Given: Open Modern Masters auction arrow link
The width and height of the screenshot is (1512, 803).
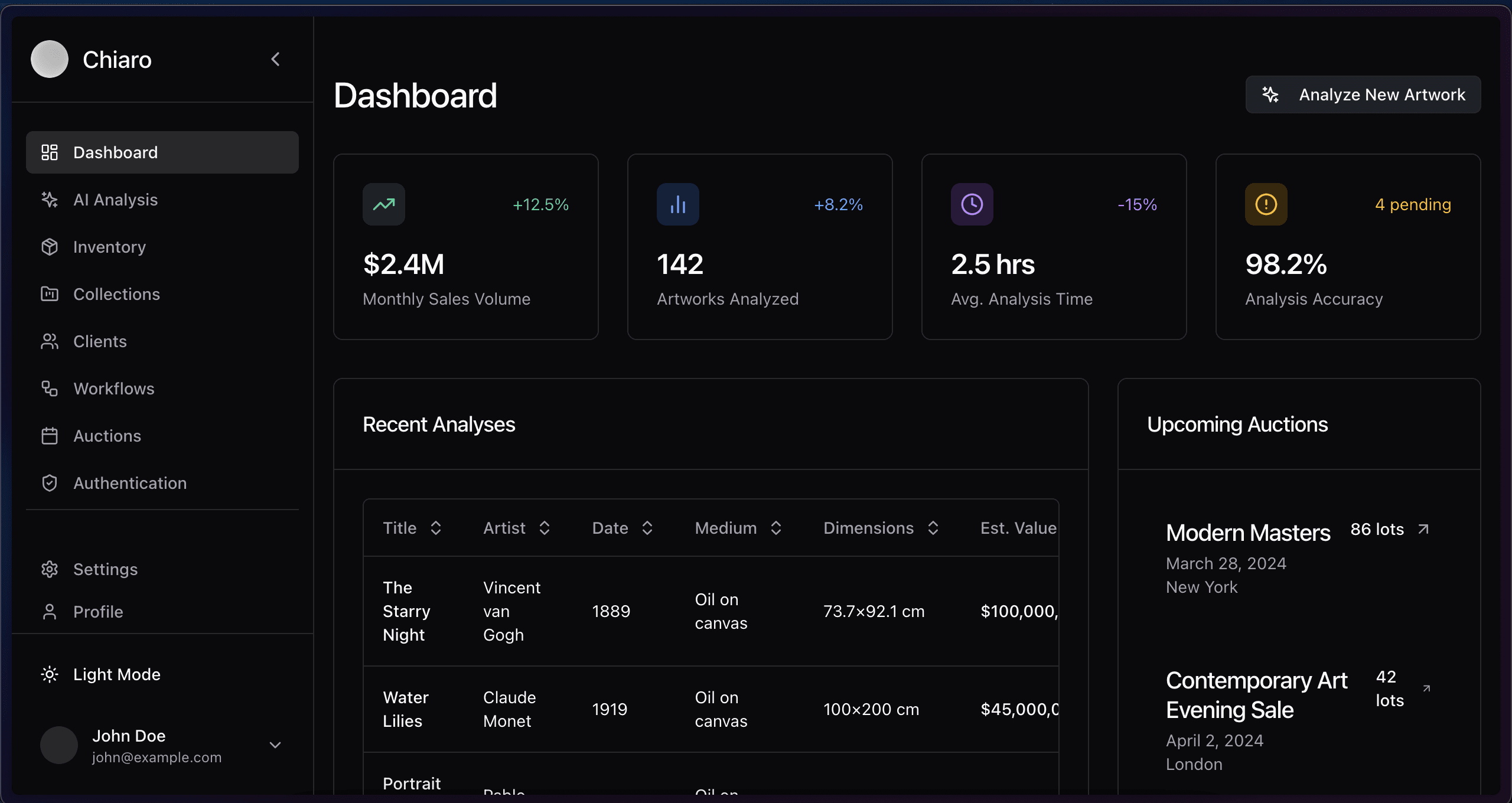Looking at the screenshot, I should 1423,529.
